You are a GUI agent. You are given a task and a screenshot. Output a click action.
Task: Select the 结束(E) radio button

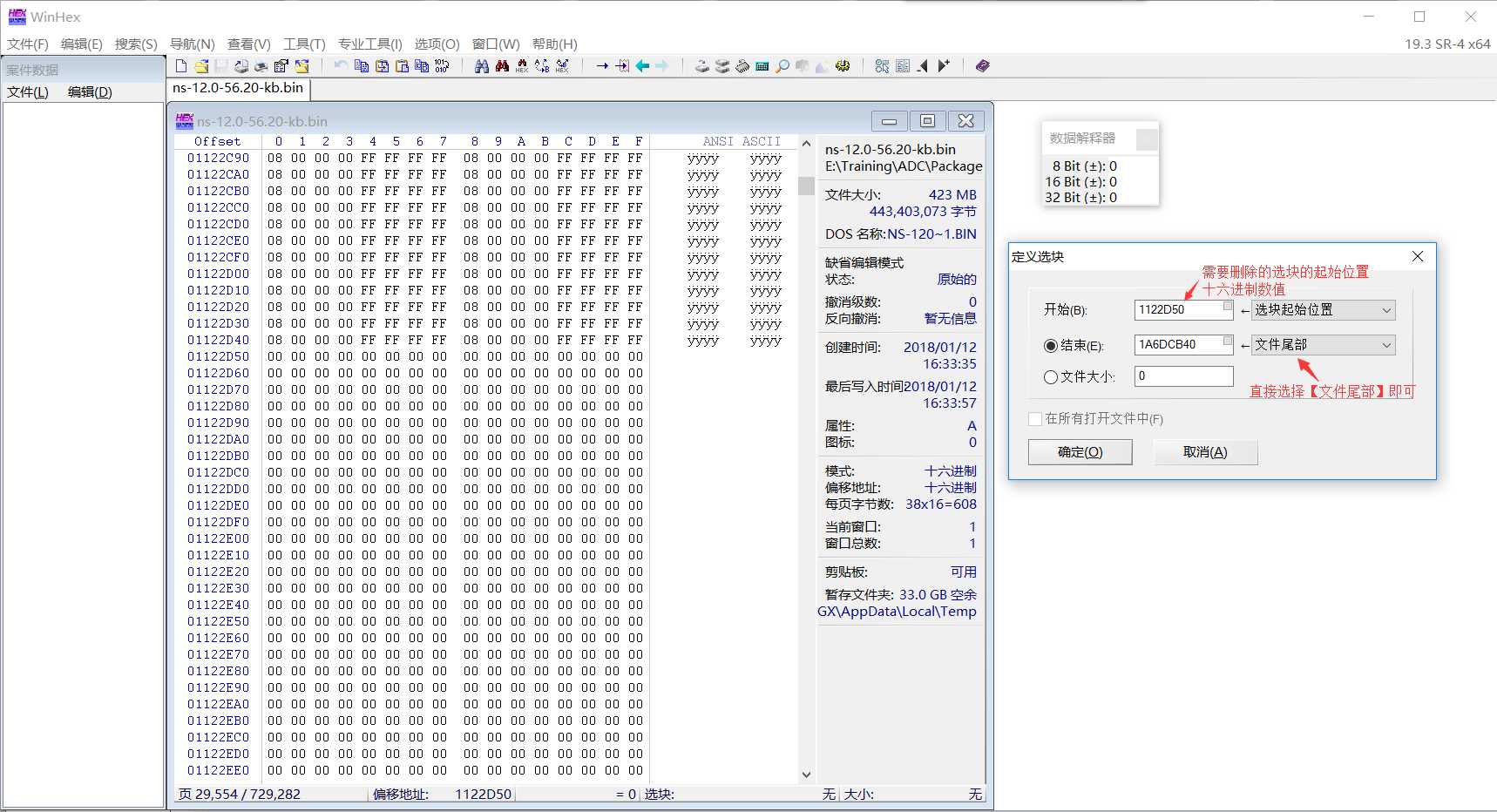1051,346
